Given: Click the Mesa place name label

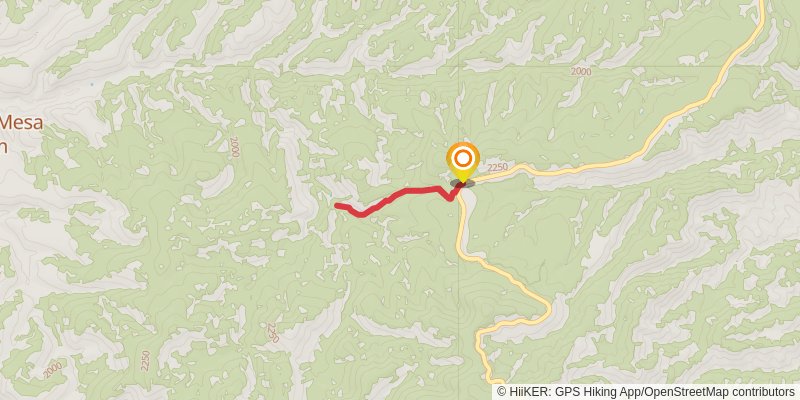Looking at the screenshot, I should coord(21,122).
